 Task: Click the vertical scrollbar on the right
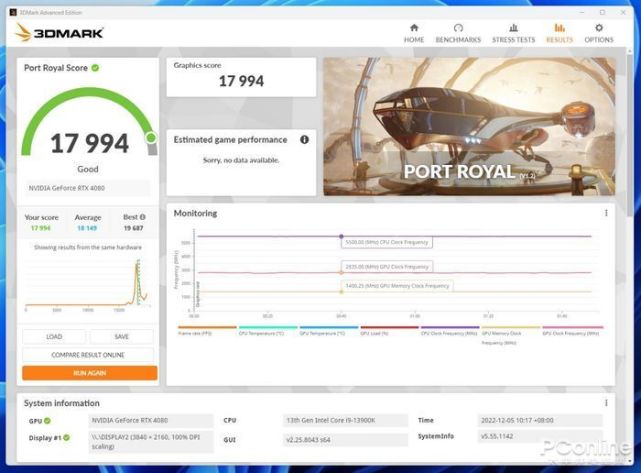click(629, 135)
